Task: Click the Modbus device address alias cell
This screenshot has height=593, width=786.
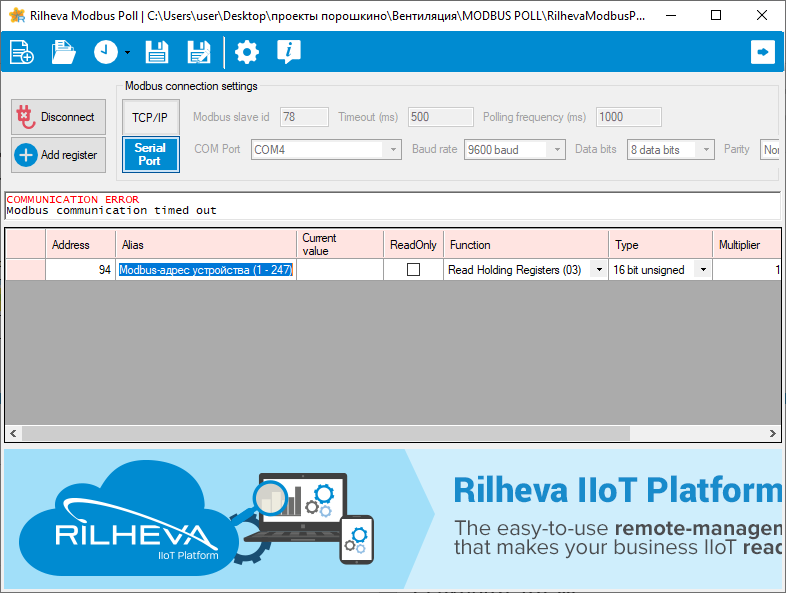Action: coord(205,270)
